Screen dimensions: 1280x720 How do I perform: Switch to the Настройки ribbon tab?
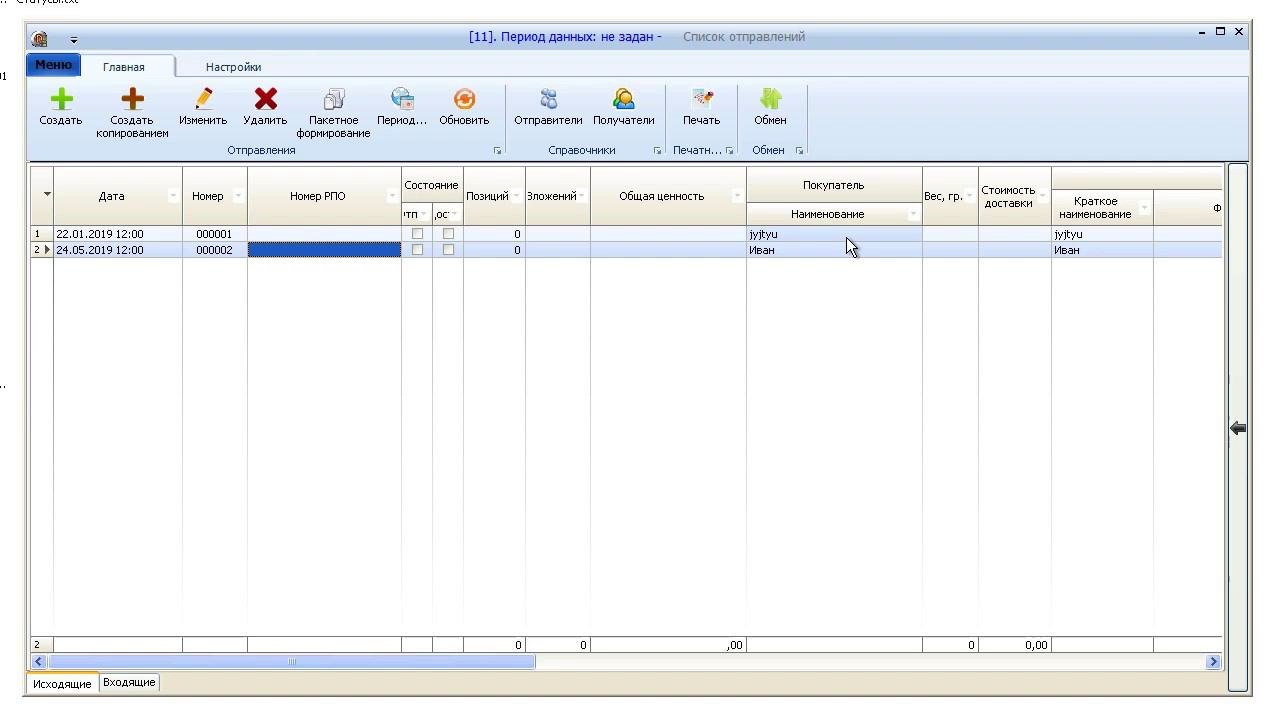point(233,67)
